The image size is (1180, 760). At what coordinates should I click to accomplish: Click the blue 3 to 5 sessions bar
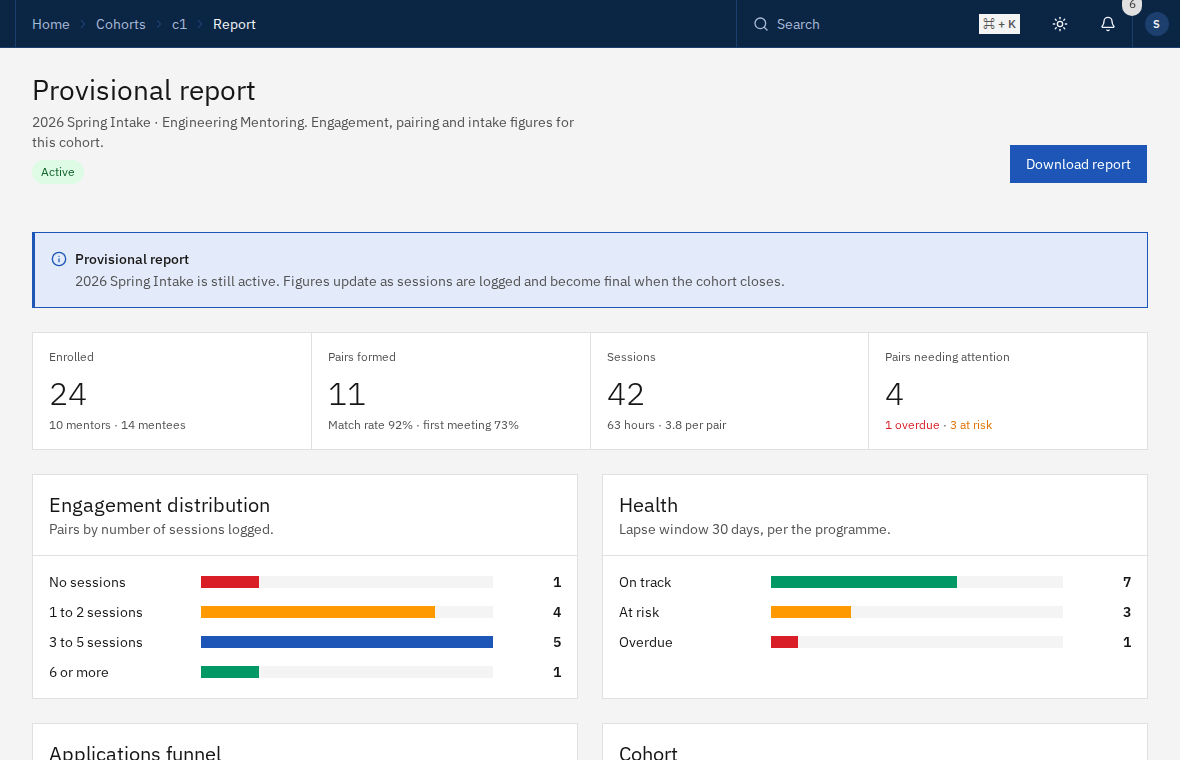[347, 642]
